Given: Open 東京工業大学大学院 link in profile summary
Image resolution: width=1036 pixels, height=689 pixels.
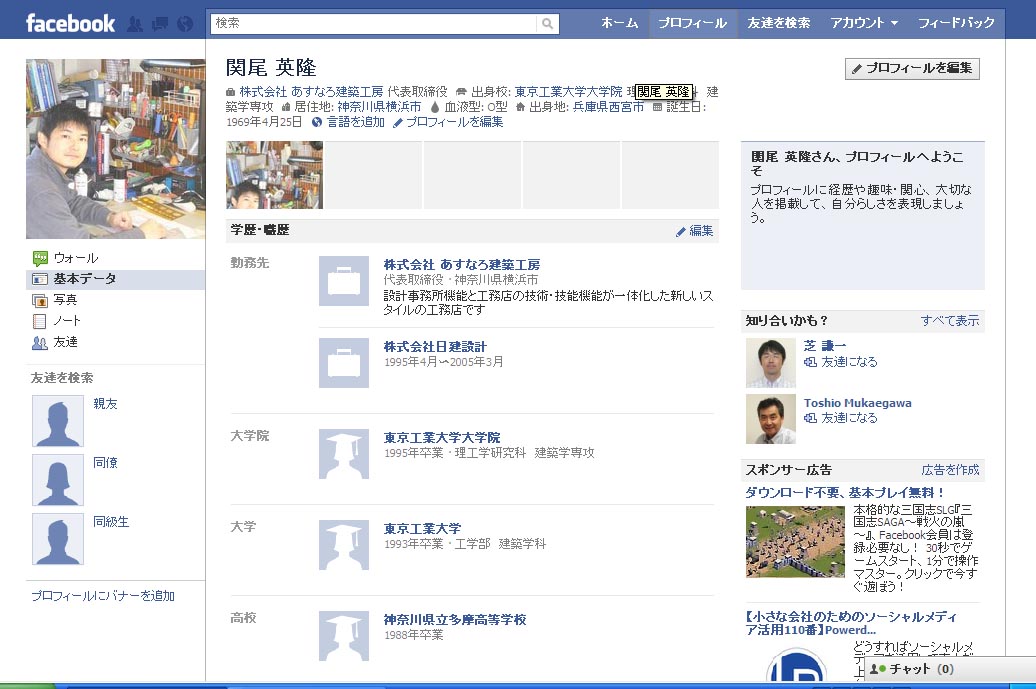Looking at the screenshot, I should (x=568, y=92).
